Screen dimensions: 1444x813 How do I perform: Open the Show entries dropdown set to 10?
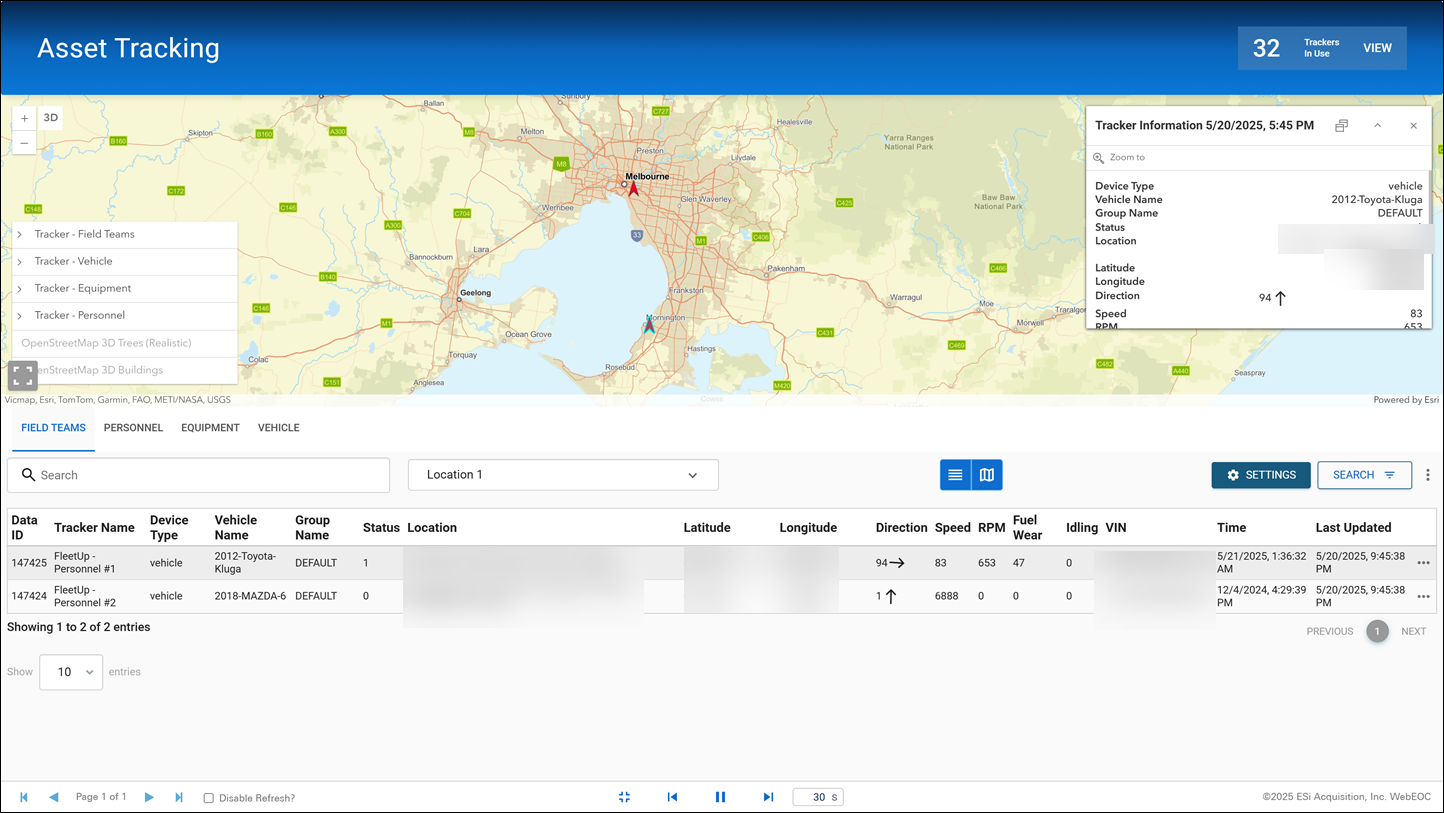tap(70, 671)
